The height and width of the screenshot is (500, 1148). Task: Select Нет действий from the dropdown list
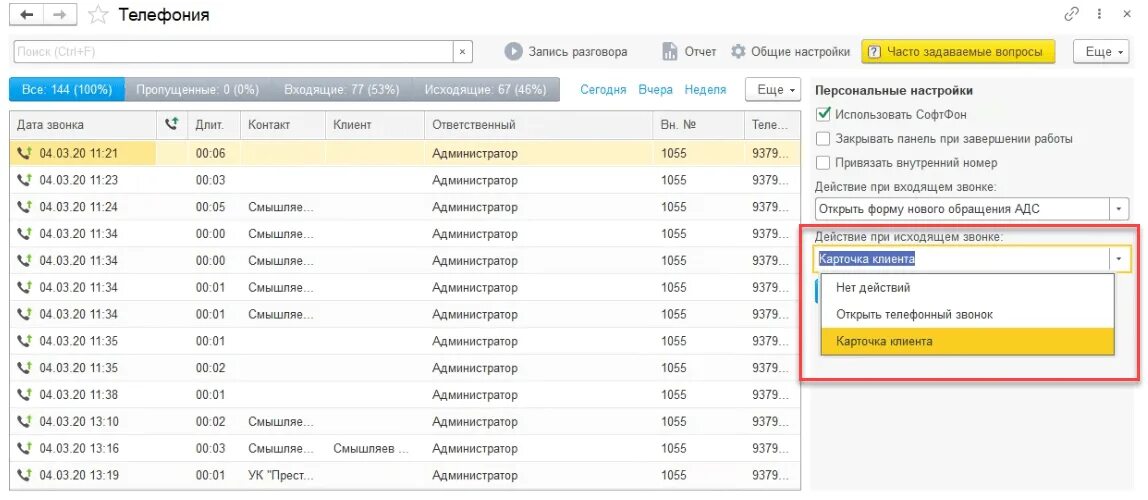(866, 288)
